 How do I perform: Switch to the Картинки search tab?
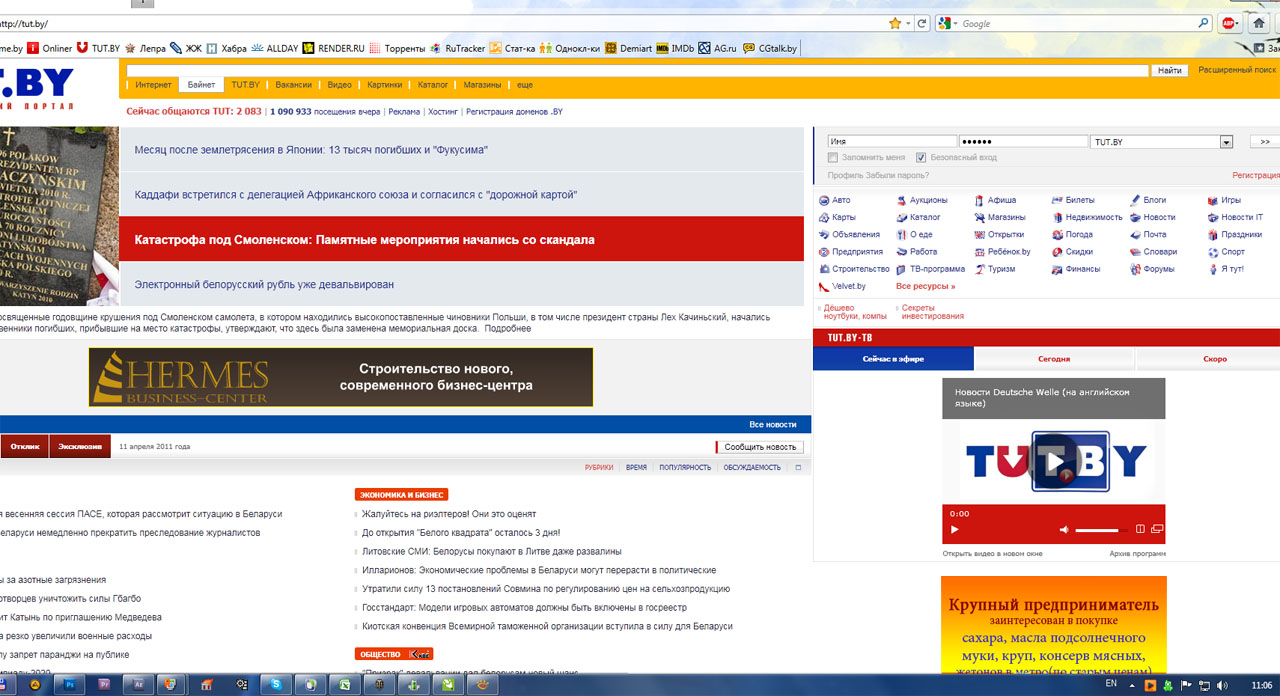[385, 85]
